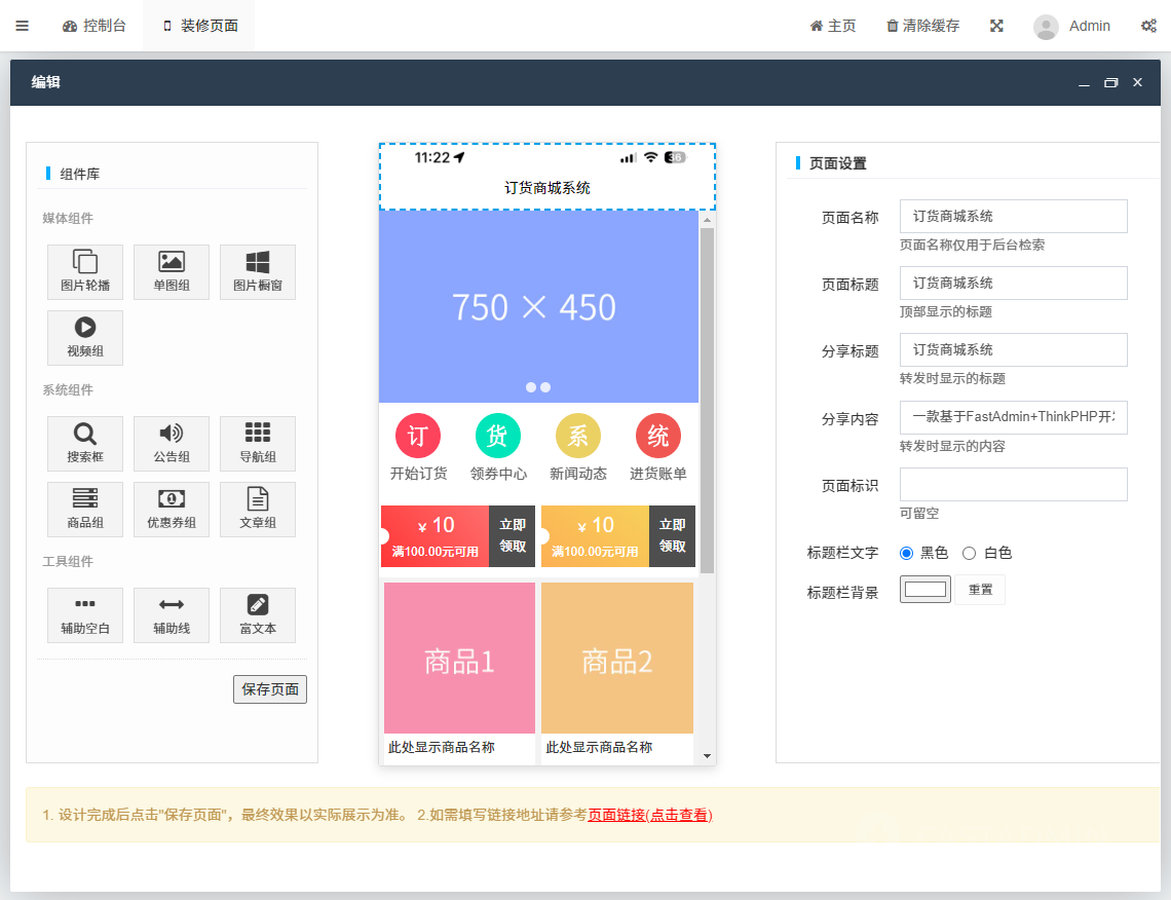Click the 保存页面 button
The image size is (1171, 900).
[x=270, y=689]
